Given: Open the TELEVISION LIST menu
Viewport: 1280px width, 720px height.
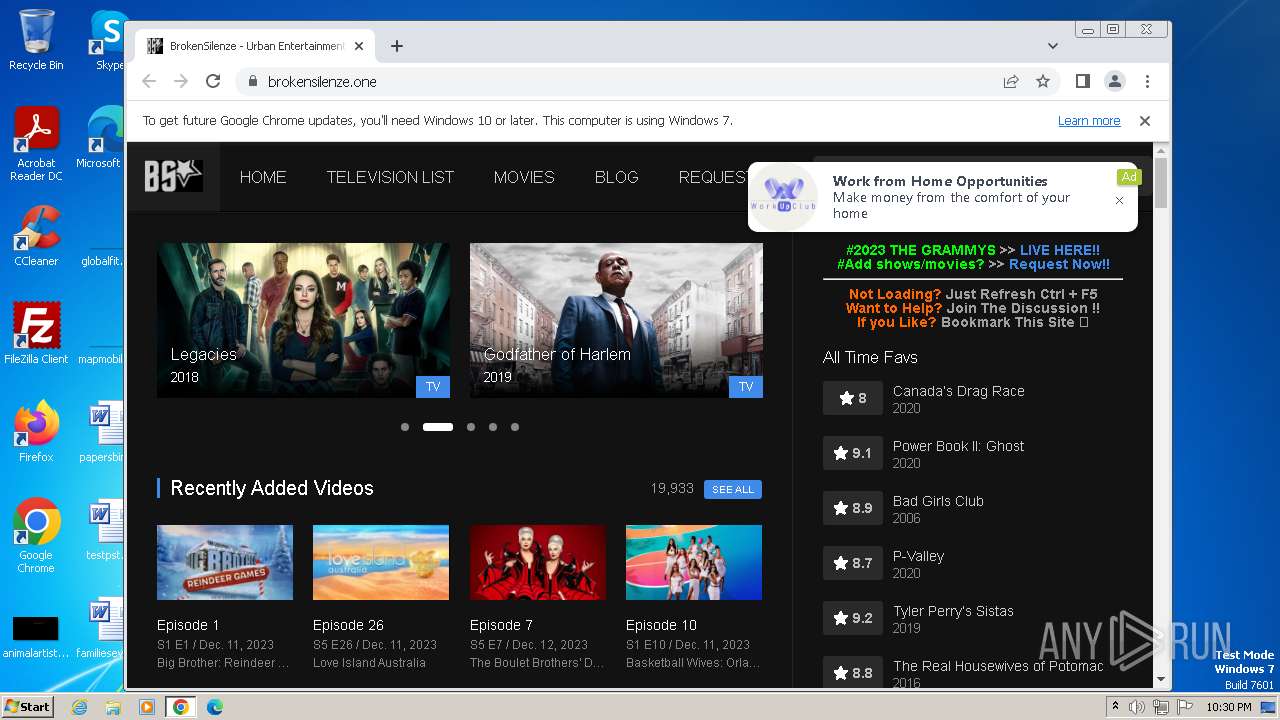Looking at the screenshot, I should click(x=390, y=177).
